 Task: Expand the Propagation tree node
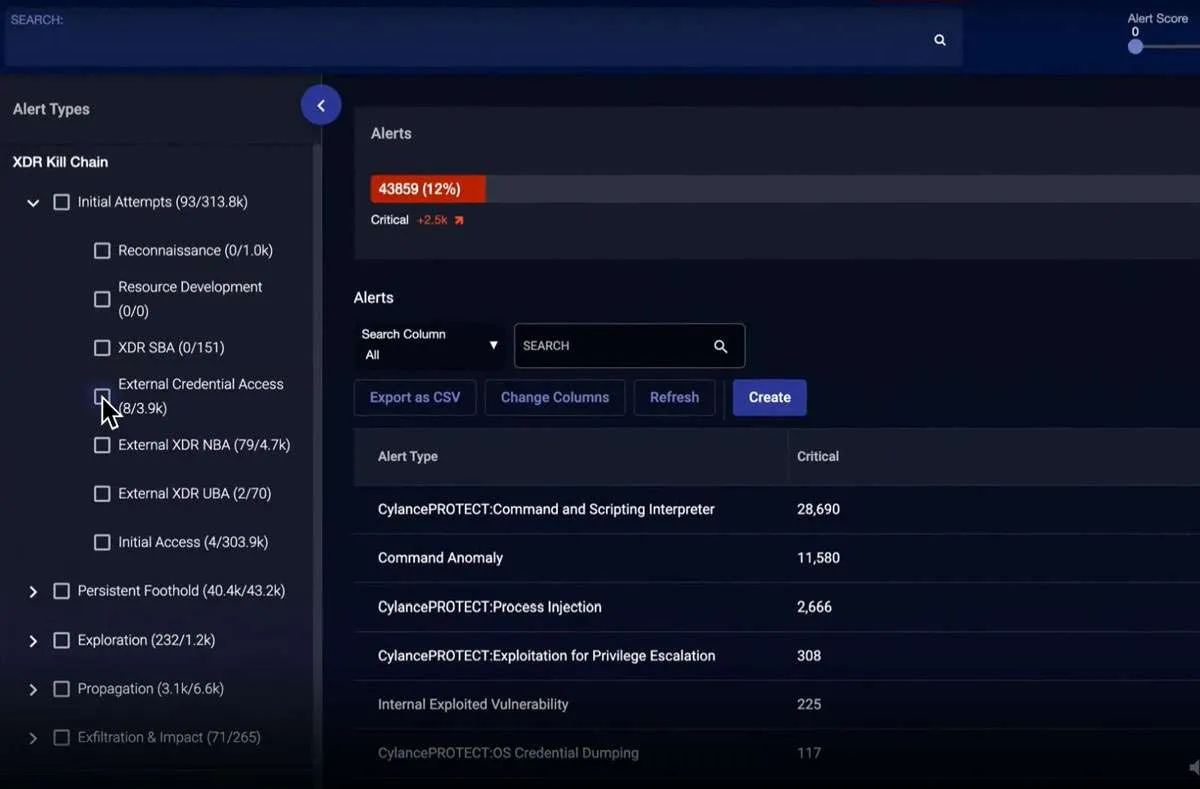coord(33,690)
